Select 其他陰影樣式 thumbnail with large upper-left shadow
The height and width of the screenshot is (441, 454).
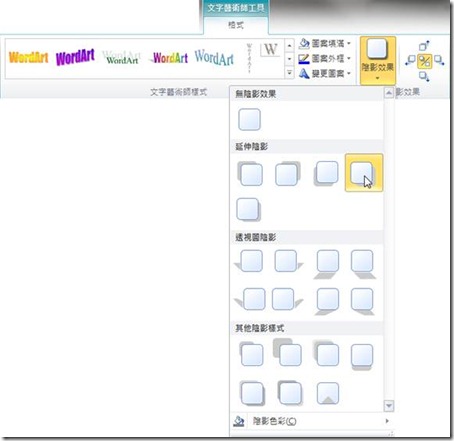coord(288,352)
